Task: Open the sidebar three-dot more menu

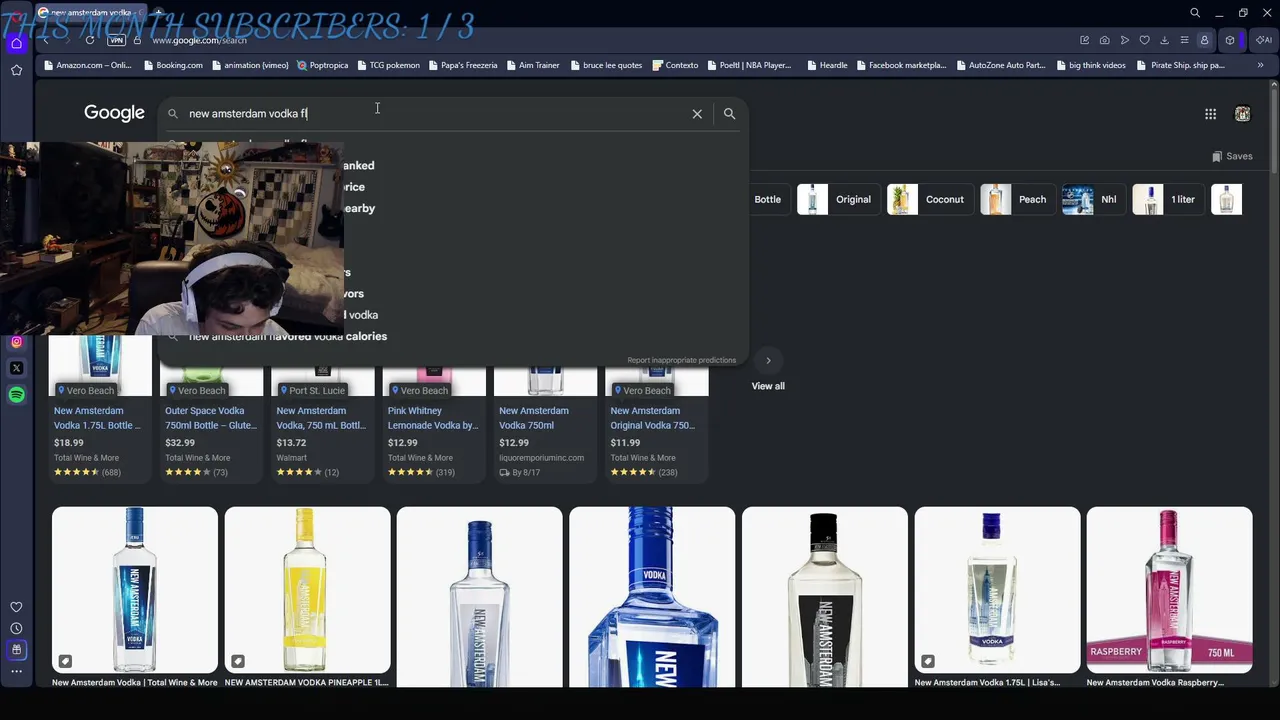Action: [16, 671]
